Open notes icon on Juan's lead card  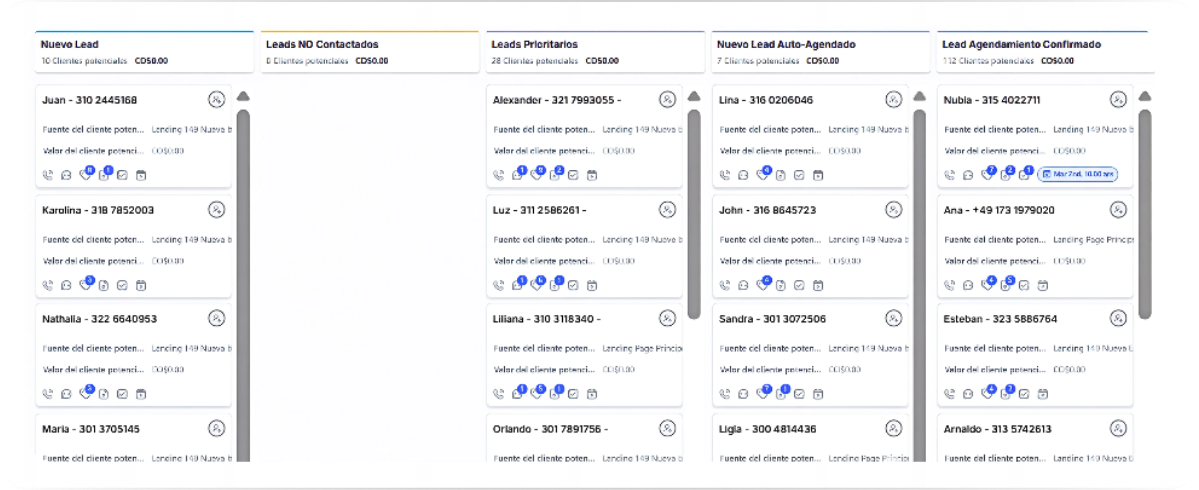[104, 175]
